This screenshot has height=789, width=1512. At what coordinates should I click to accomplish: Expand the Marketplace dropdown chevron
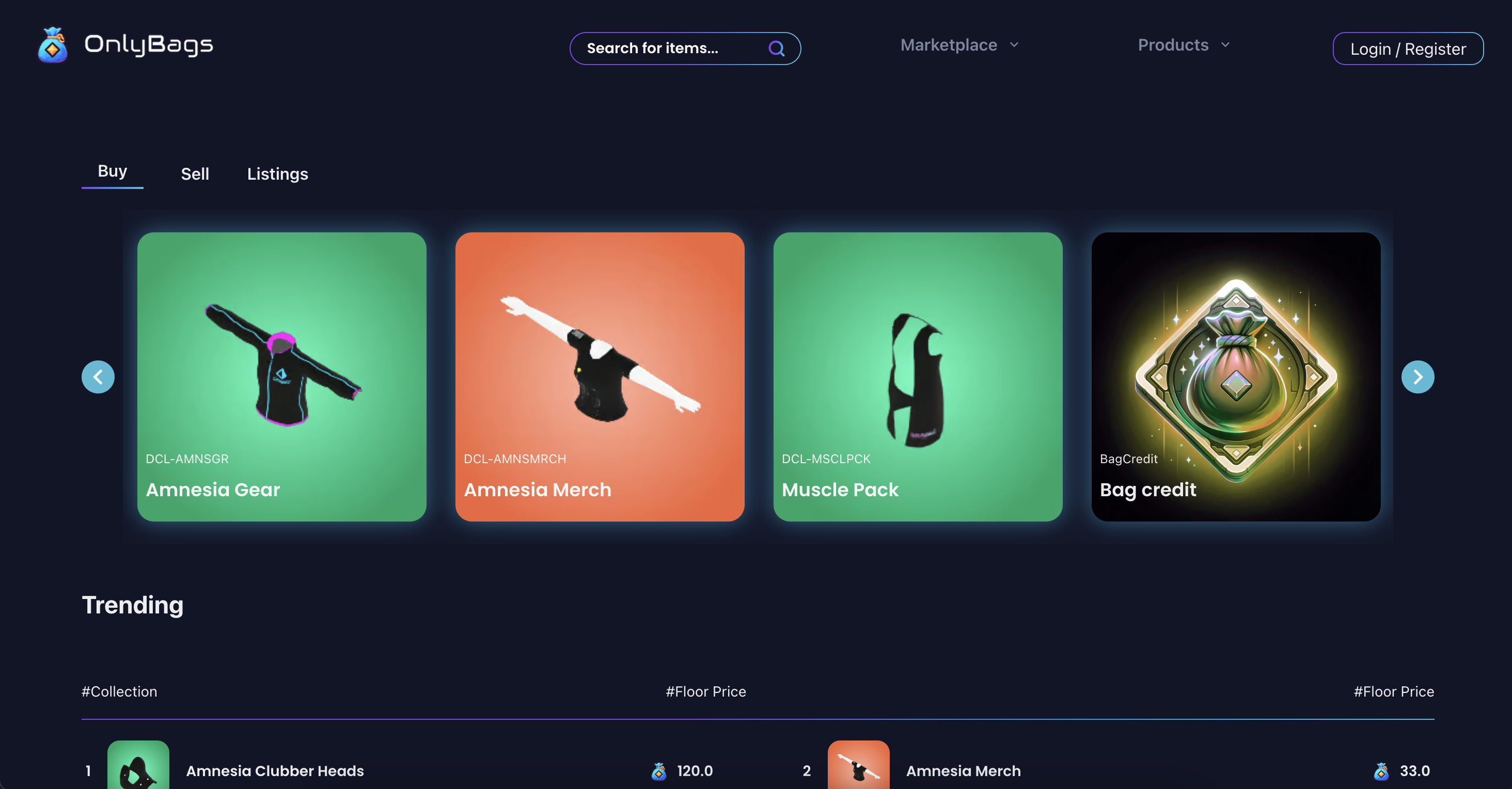[1014, 45]
